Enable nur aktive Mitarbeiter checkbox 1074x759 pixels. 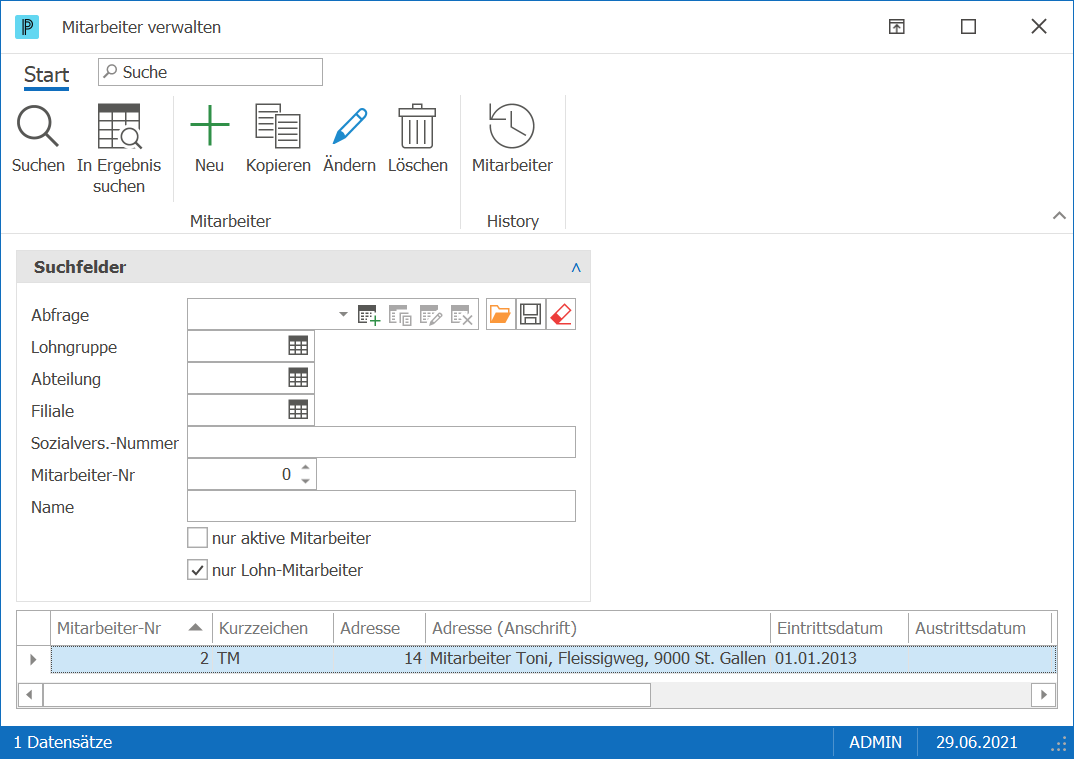click(197, 538)
